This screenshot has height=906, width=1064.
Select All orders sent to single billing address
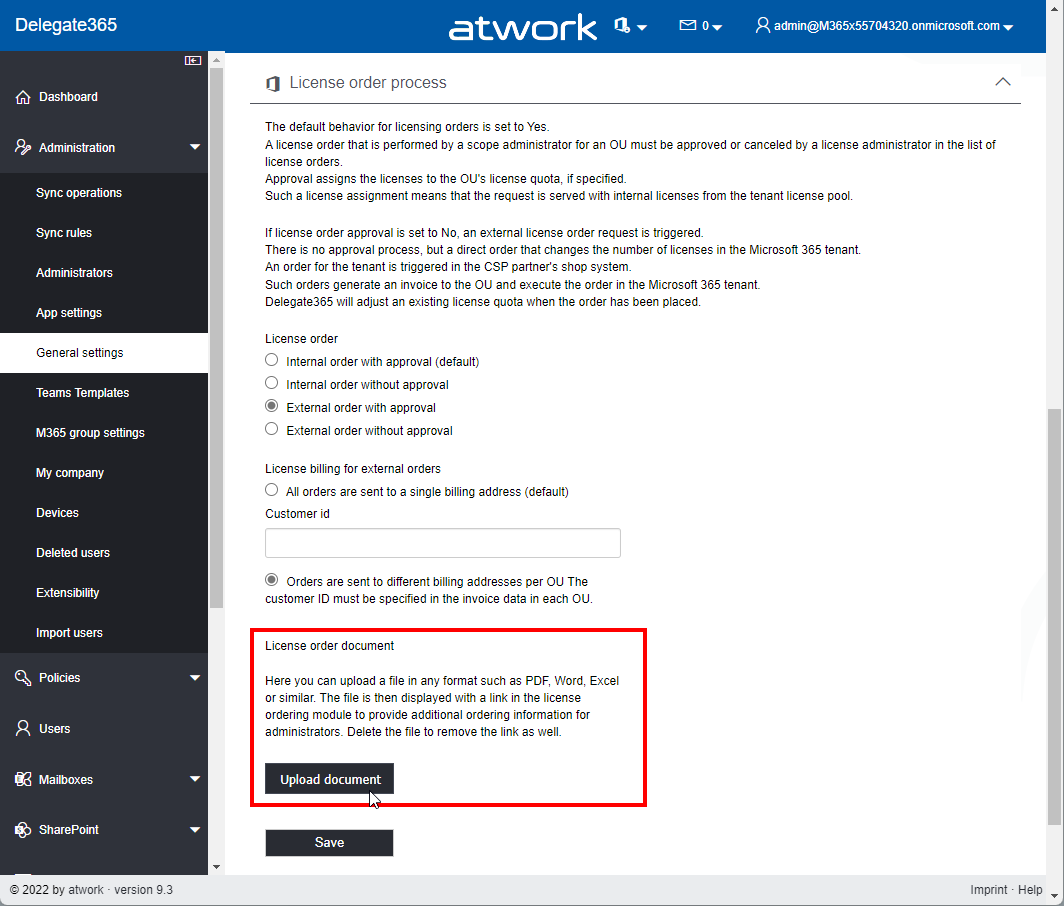pos(271,489)
